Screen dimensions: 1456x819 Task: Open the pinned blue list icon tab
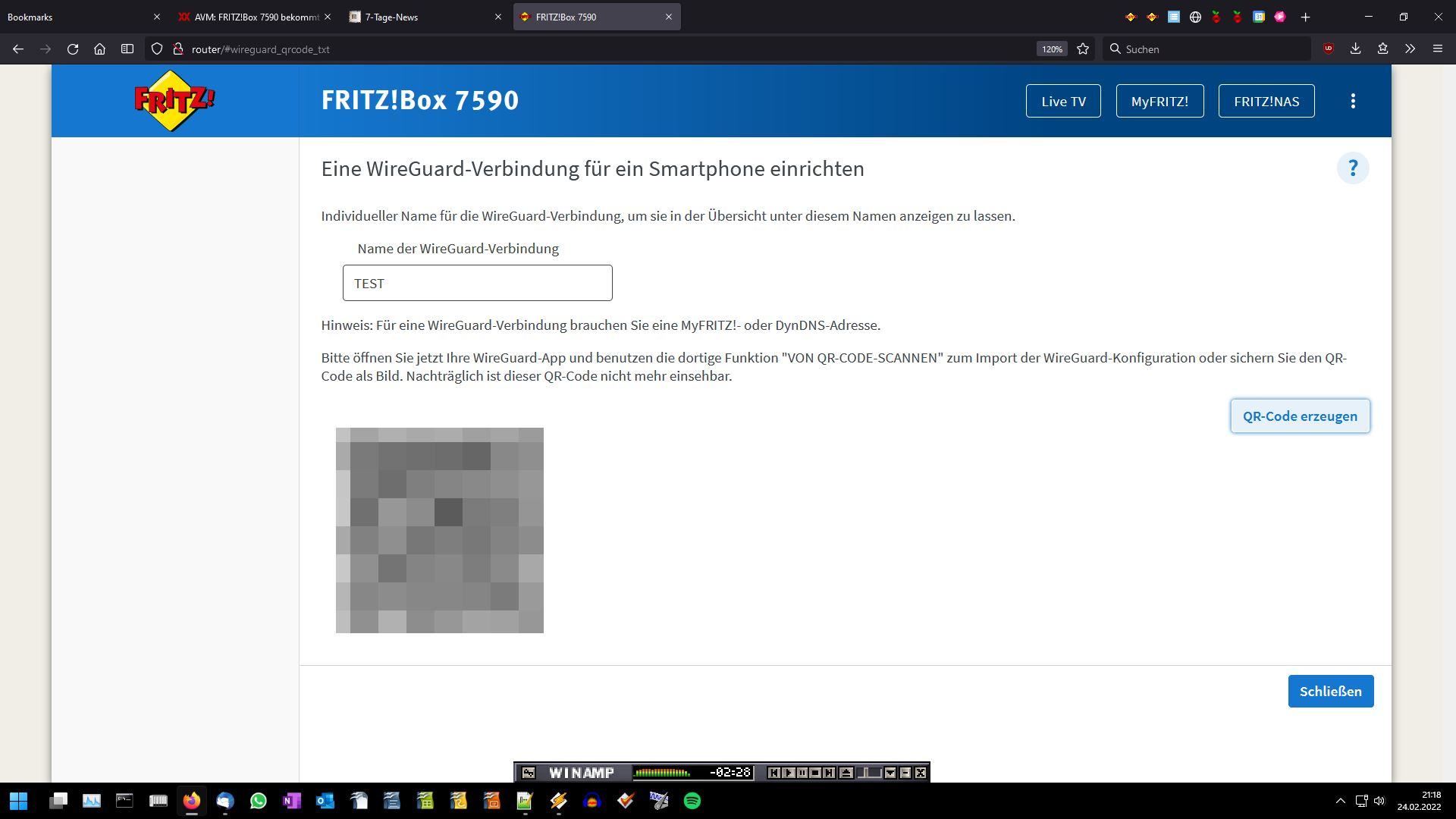[1174, 17]
